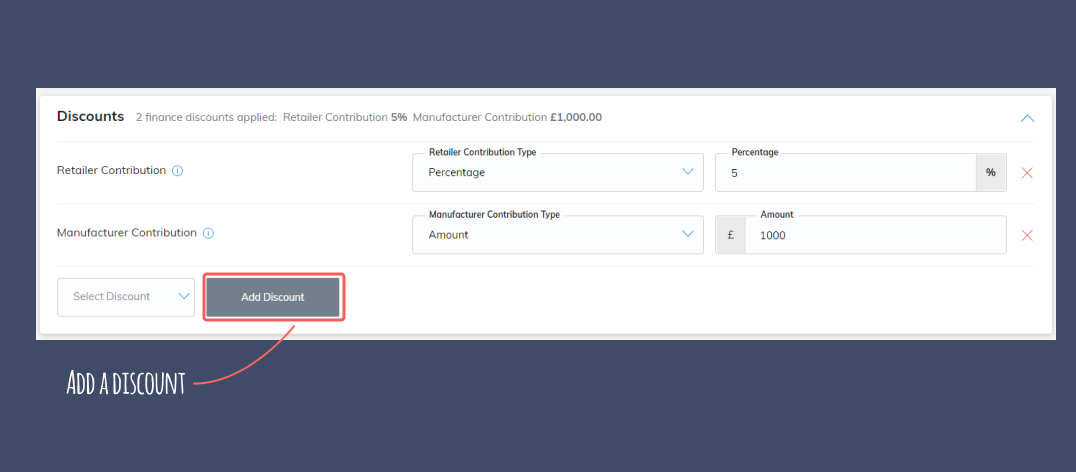The height and width of the screenshot is (472, 1076).
Task: Click the 'Retailer Contribution 5%' summary text
Action: [344, 117]
